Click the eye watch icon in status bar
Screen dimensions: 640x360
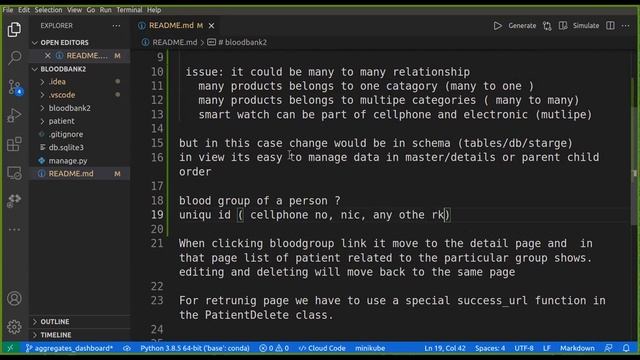127,348
